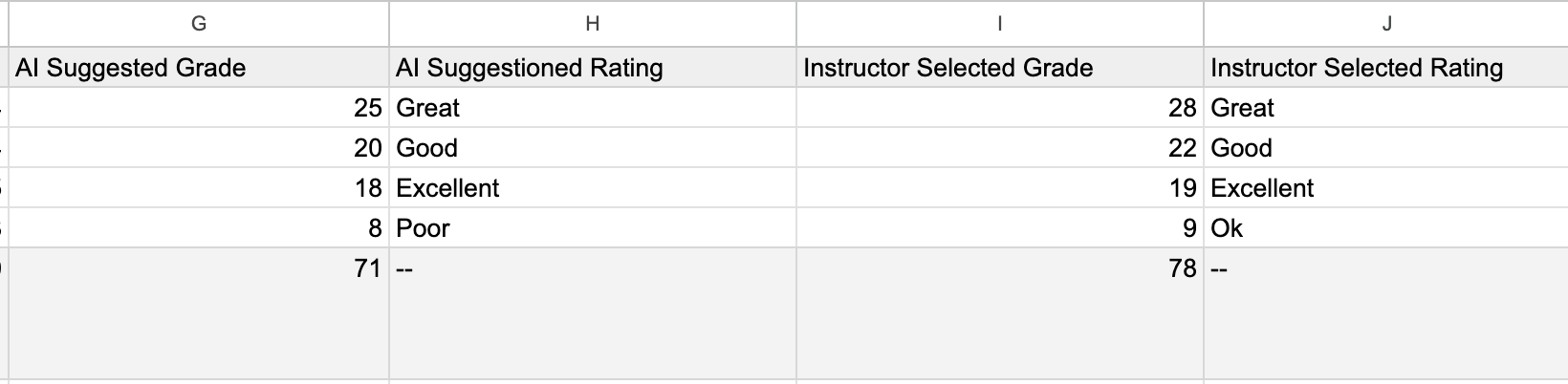Select column J header

click(x=1386, y=24)
